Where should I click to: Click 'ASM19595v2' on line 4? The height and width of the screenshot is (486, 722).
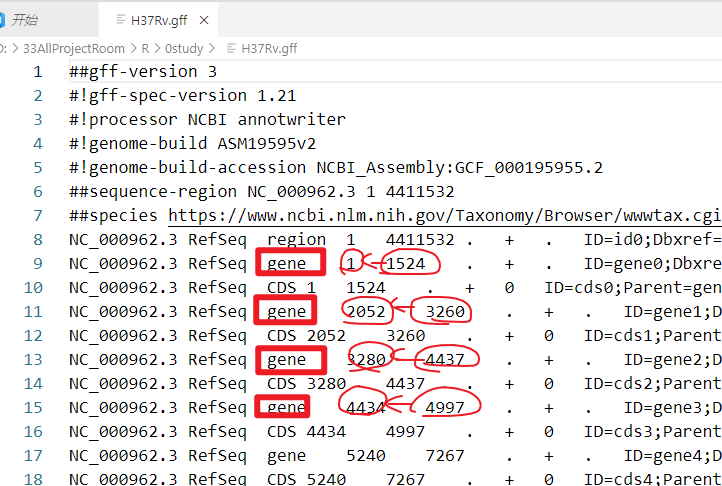coord(267,144)
